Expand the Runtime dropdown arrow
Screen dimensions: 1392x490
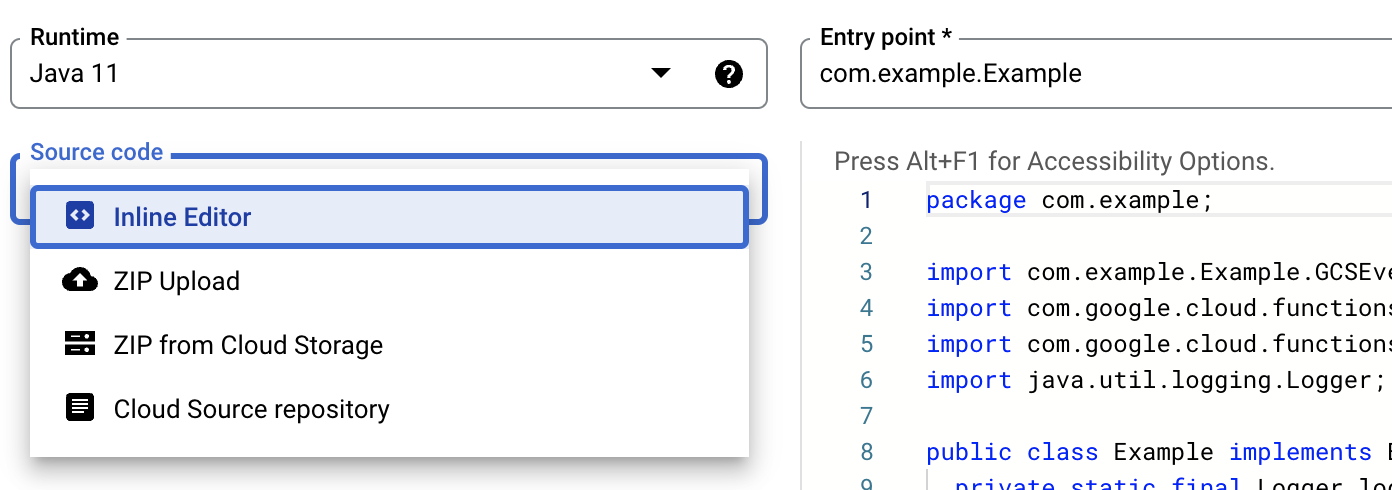pos(660,73)
